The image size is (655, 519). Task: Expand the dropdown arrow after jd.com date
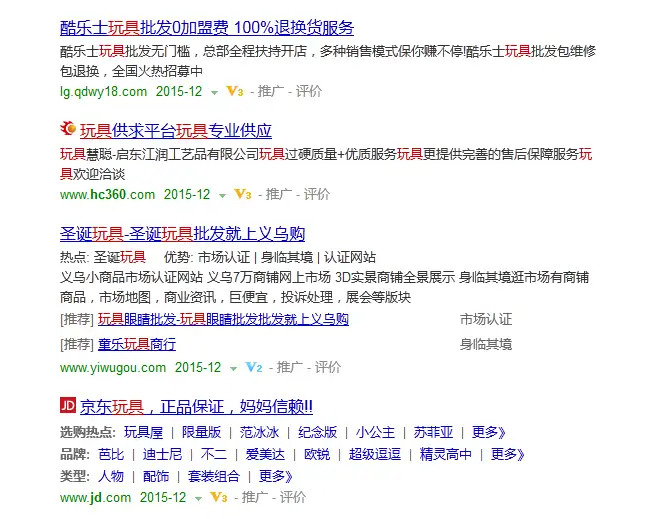[198, 499]
